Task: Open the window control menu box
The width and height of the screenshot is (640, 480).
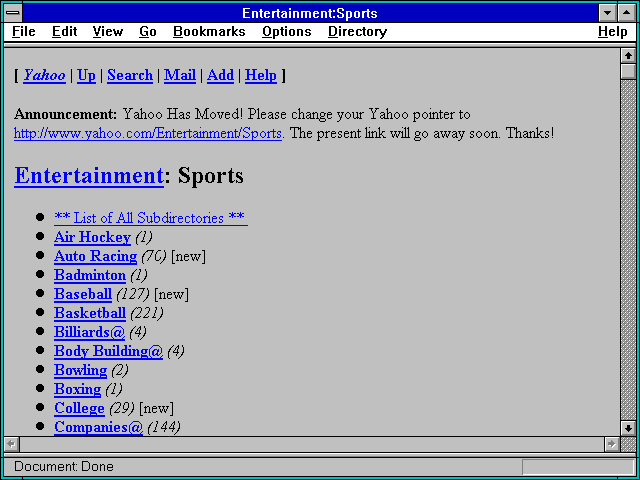Action: coord(13,13)
